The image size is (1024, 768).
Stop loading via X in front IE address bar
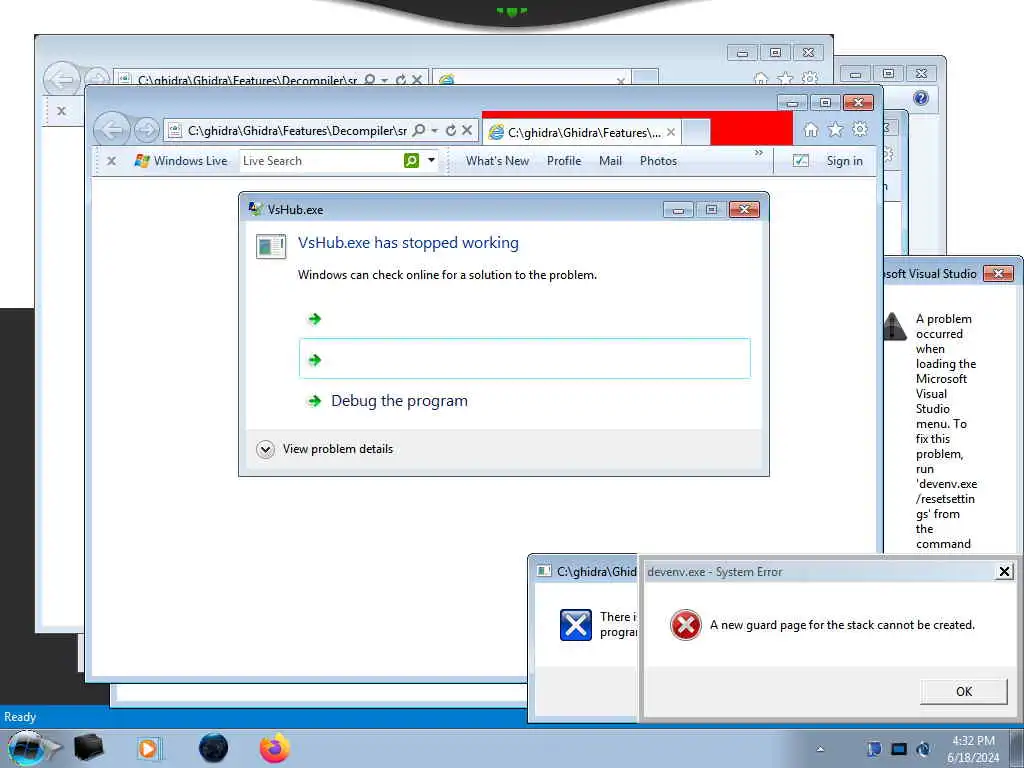467,131
